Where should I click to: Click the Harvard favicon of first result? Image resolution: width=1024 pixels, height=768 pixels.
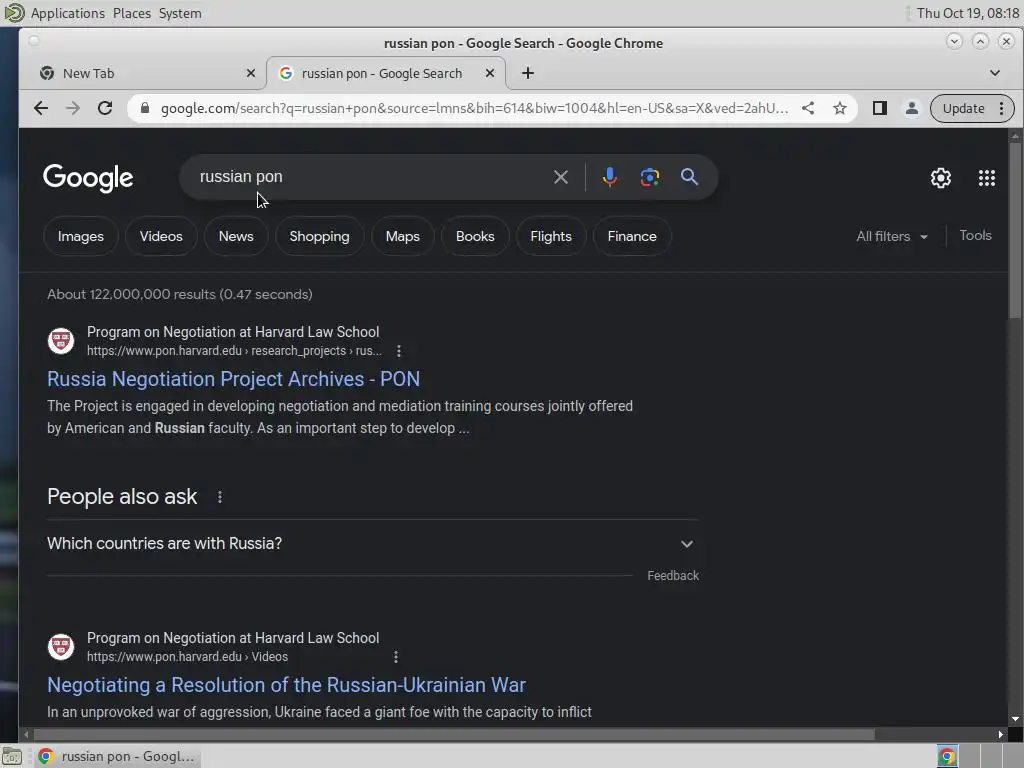[61, 341]
